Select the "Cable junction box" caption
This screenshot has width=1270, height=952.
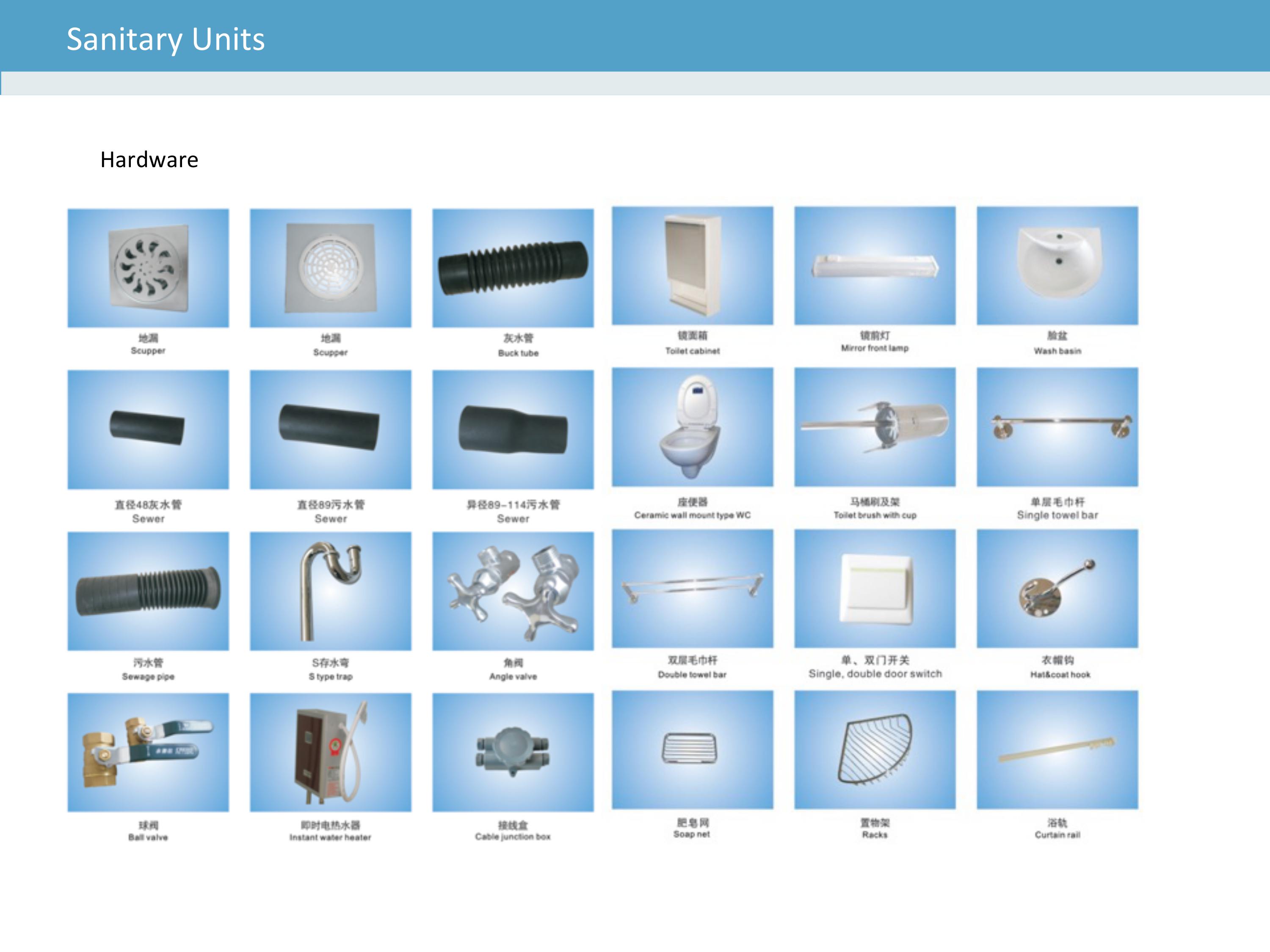(513, 836)
